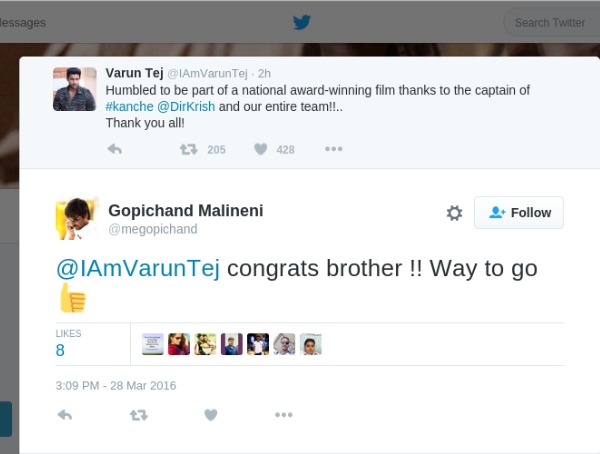Screen dimensions: 600x454
Task: Focus the Search Twitter field
Action: pos(550,22)
